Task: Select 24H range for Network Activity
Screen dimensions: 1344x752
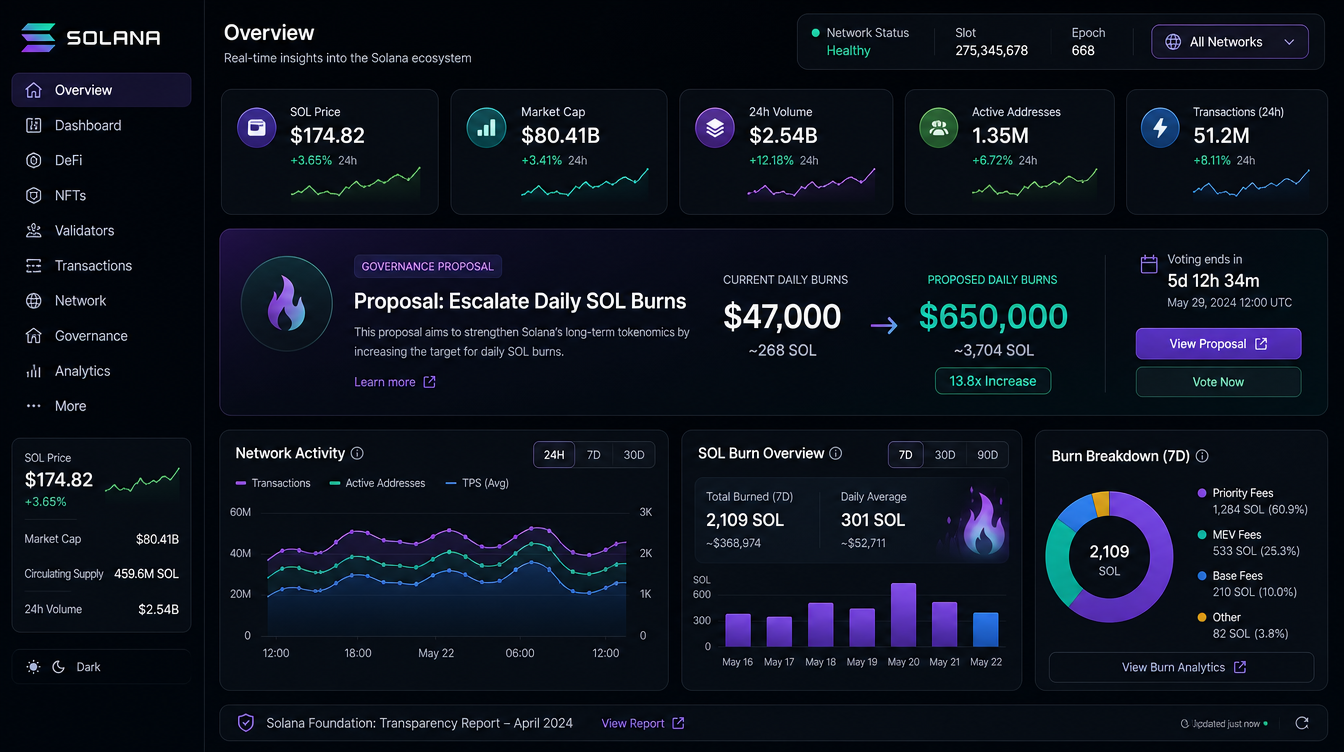Action: [x=554, y=455]
